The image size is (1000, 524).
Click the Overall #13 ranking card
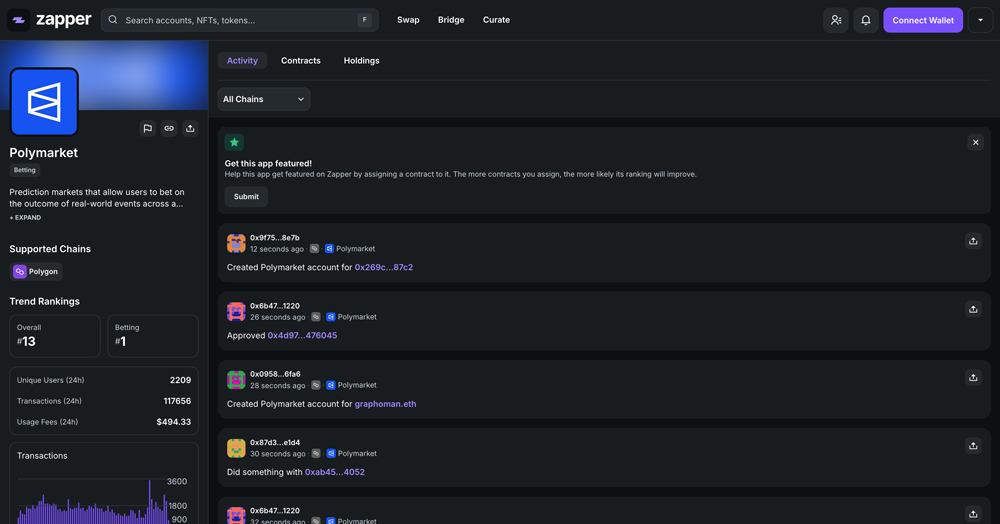(55, 336)
